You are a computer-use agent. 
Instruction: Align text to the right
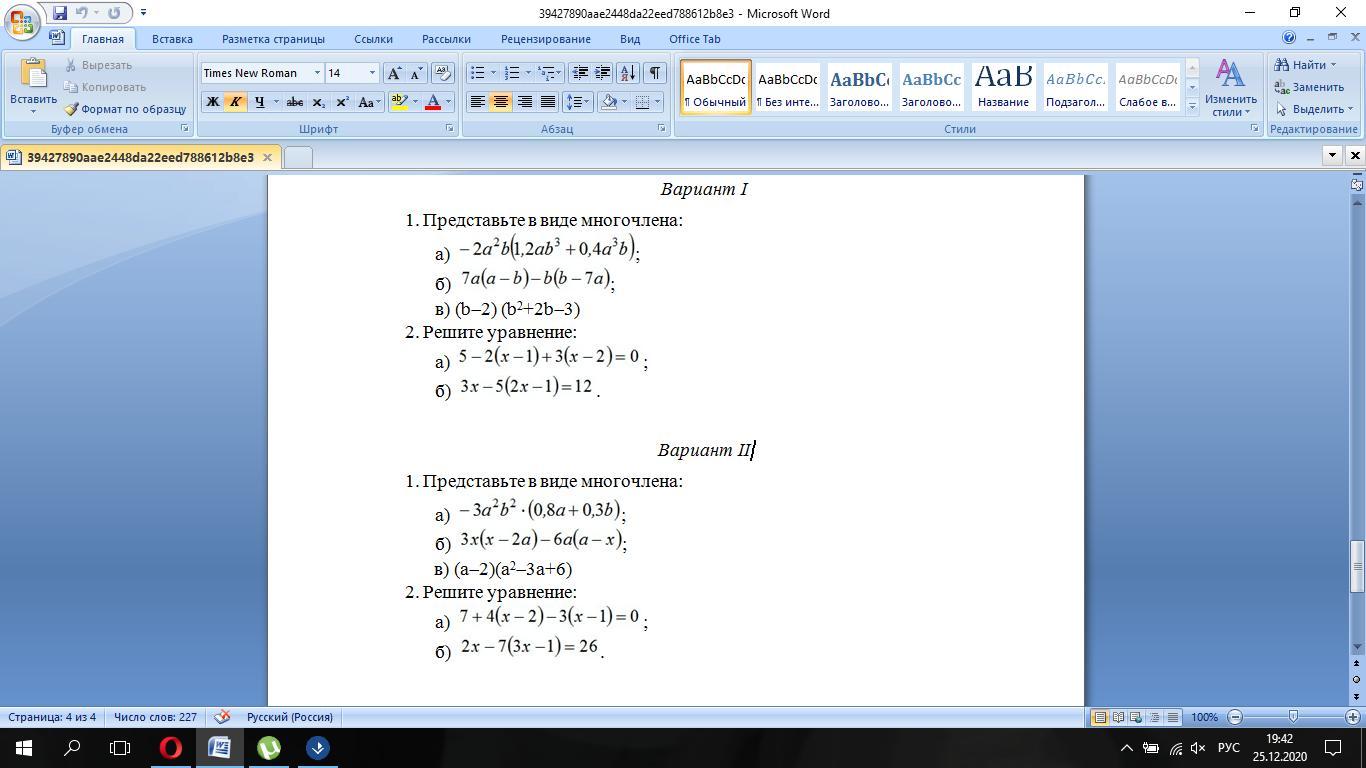(x=524, y=102)
